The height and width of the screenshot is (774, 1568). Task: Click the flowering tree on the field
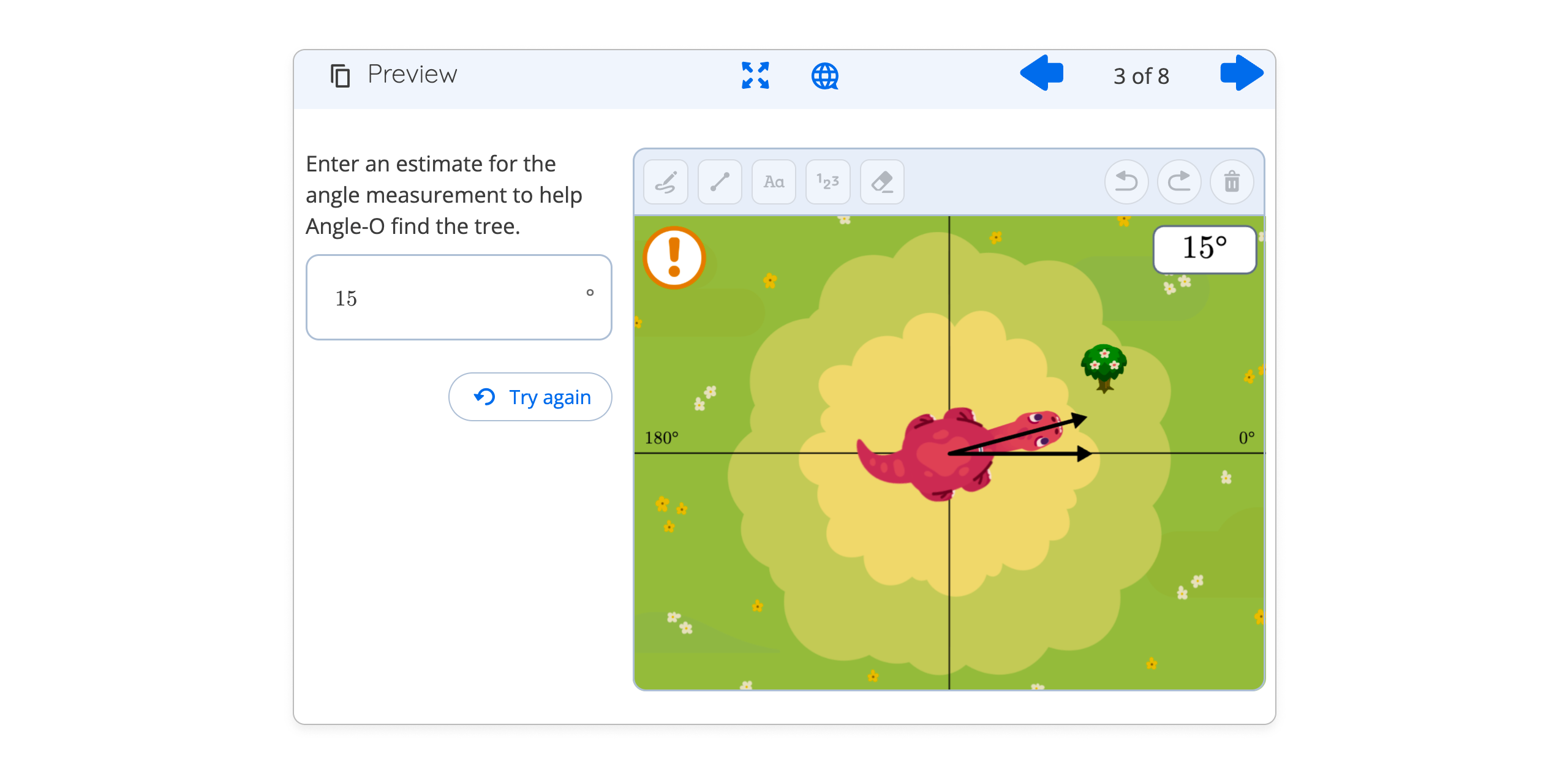click(1104, 367)
